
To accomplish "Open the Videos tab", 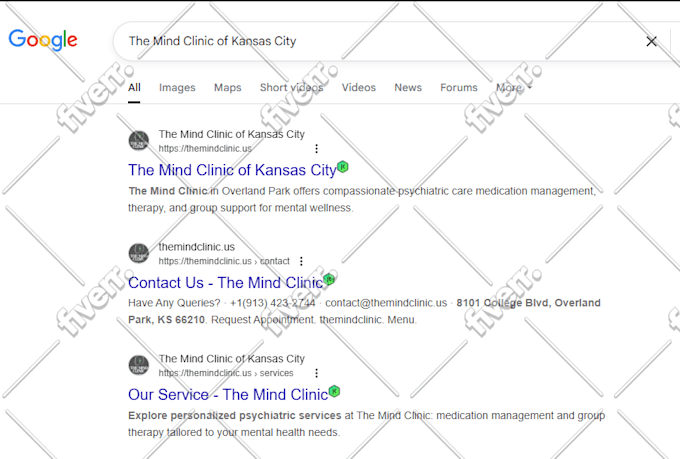I will 358,88.
